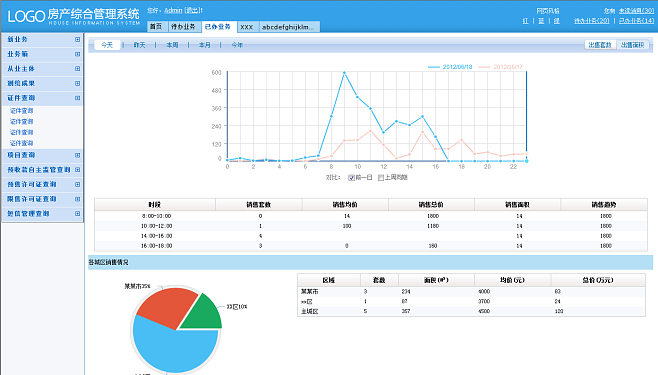Sort by the 时段 column header

pyautogui.click(x=154, y=205)
